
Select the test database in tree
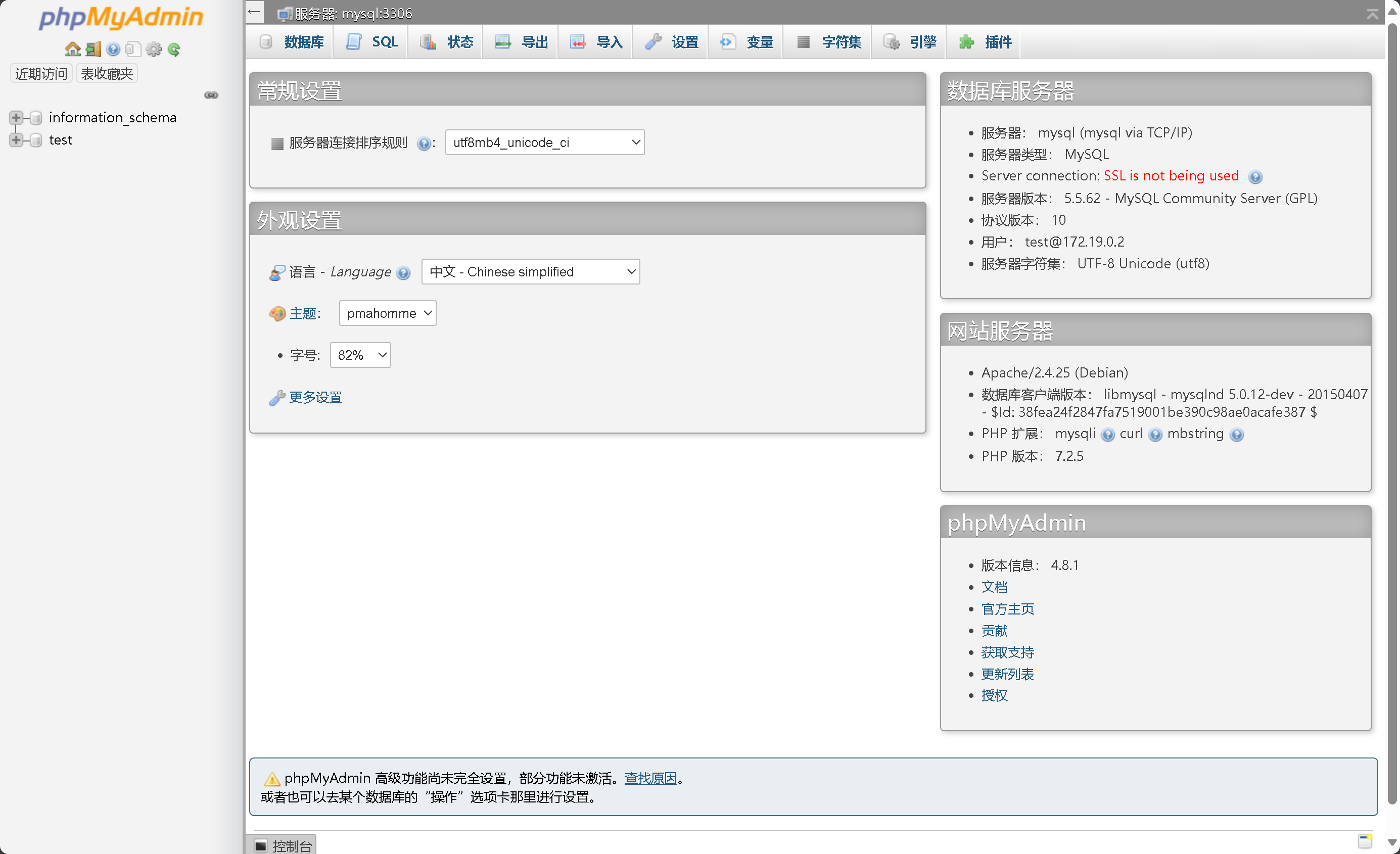point(60,140)
